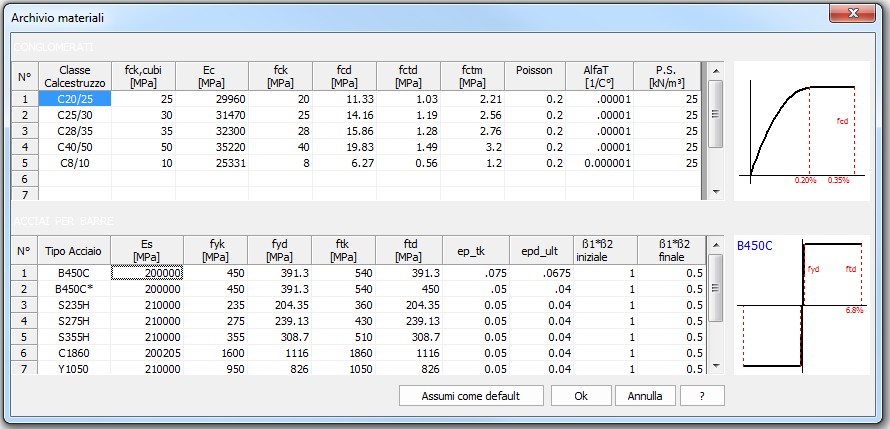Image resolution: width=890 pixels, height=429 pixels.
Task: Select the Y1050 steel type cell
Action: 74,368
